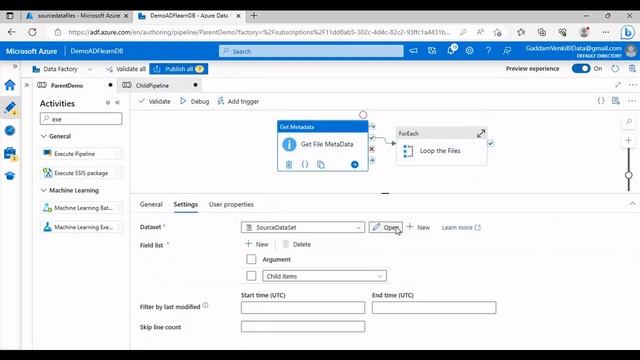Switch to the Settings tab

tap(186, 204)
